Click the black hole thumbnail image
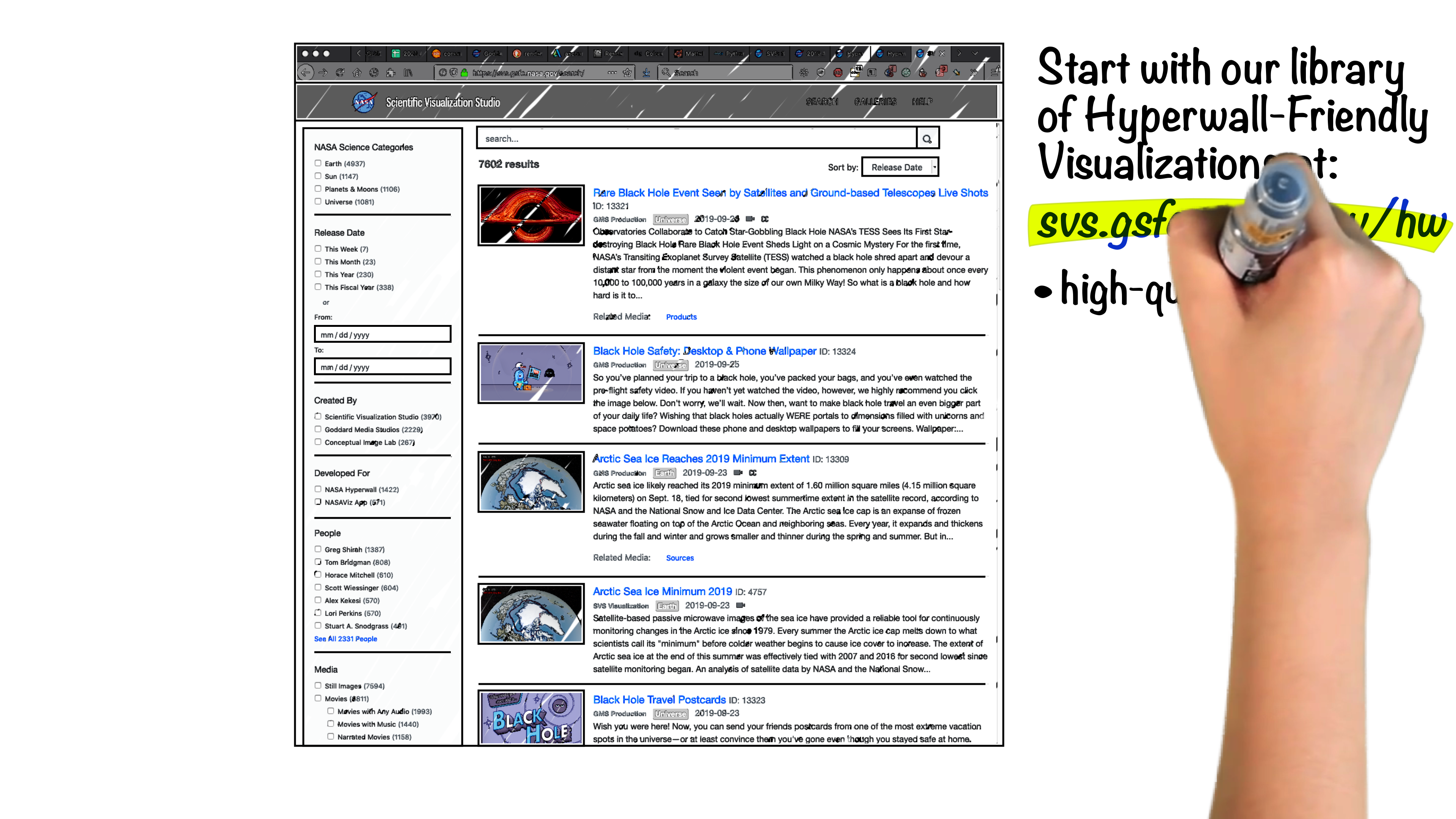 pyautogui.click(x=531, y=215)
